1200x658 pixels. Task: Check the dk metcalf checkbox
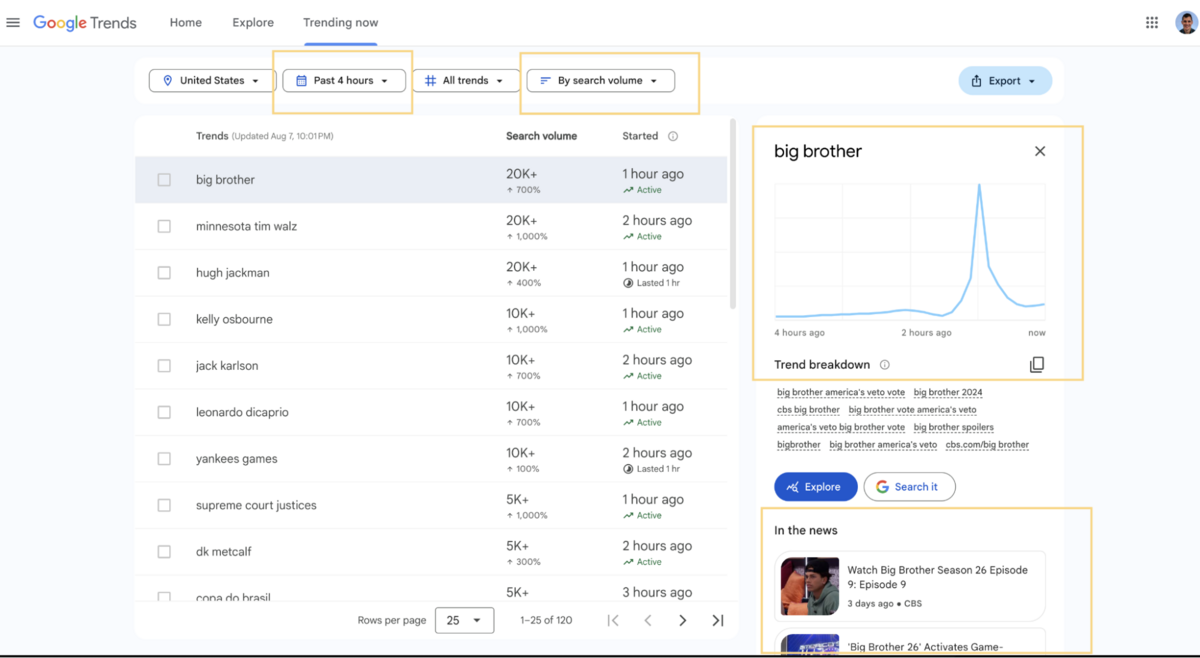(x=164, y=552)
